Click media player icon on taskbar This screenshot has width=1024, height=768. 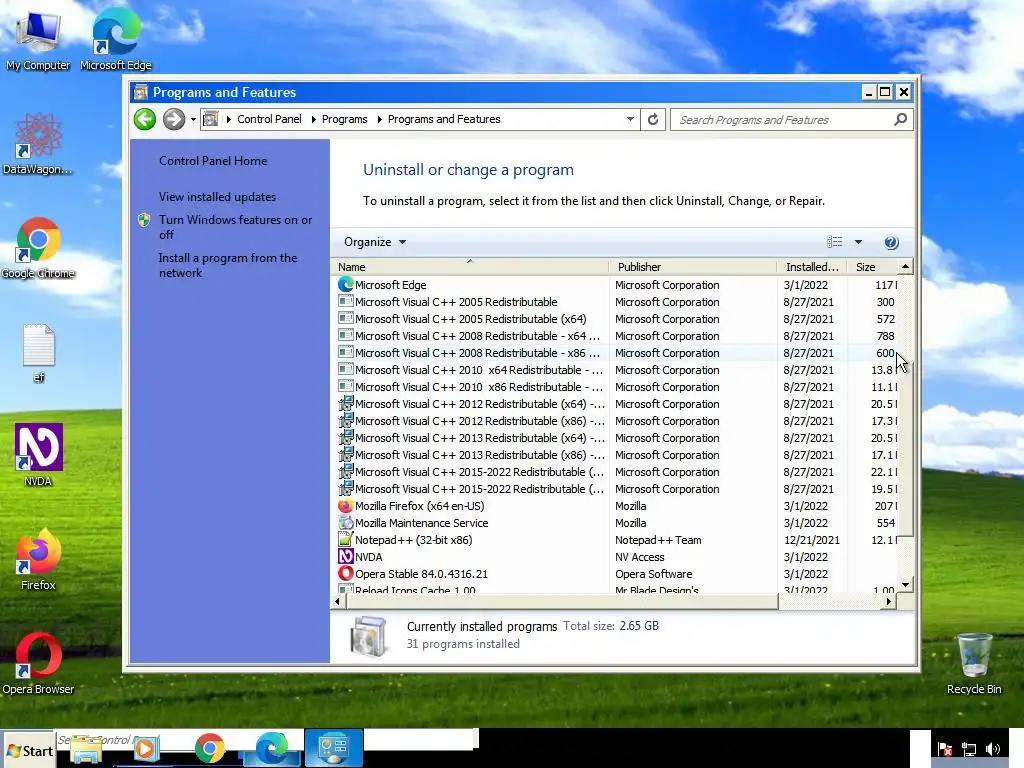pos(146,748)
